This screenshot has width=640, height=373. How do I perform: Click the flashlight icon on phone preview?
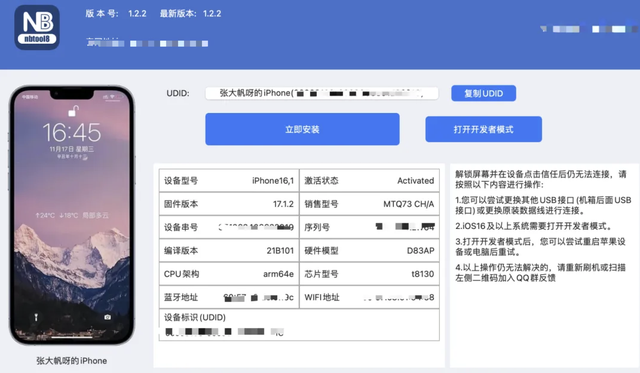click(36, 317)
